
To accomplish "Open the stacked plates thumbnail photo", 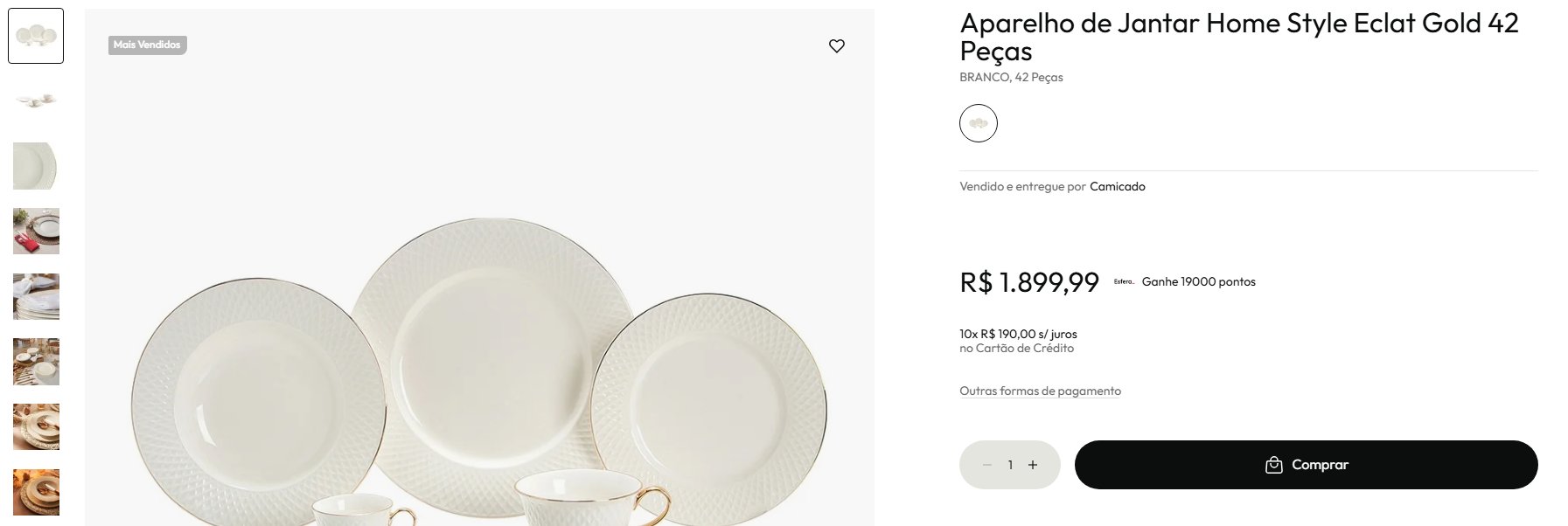I will click(x=36, y=296).
